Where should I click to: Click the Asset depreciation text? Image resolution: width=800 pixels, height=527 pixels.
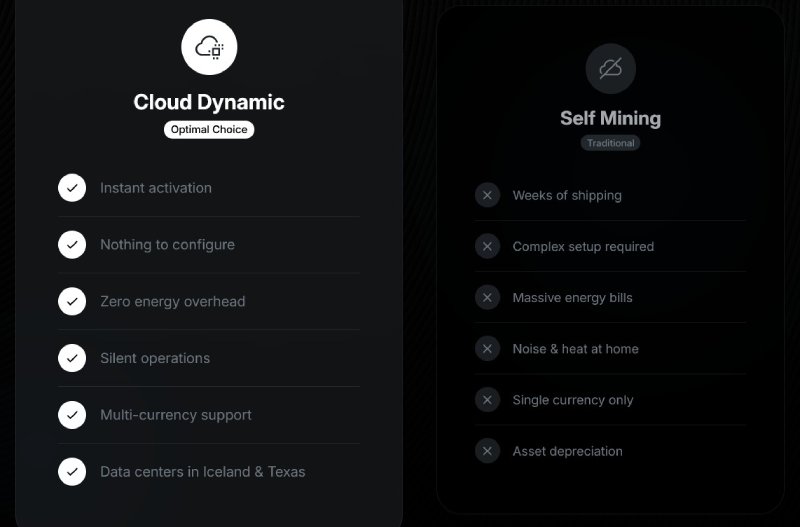(567, 451)
